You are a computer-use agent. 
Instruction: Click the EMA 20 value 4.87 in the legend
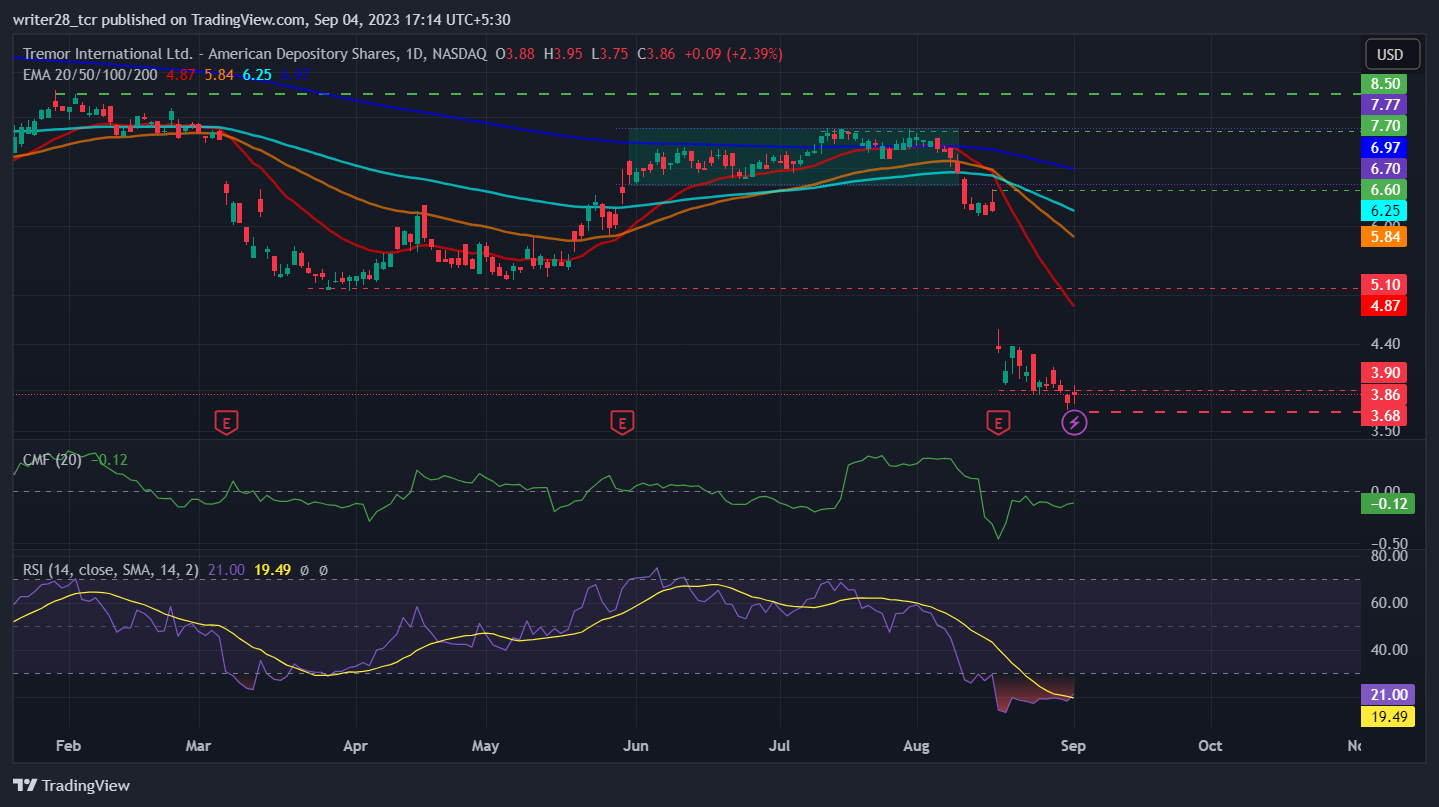click(x=181, y=73)
